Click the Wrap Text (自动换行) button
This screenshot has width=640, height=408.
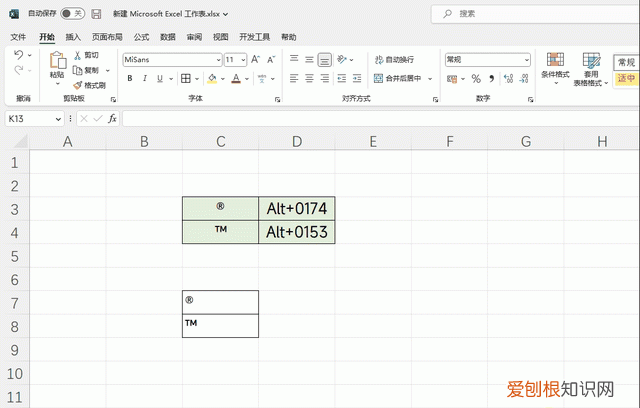pos(393,60)
